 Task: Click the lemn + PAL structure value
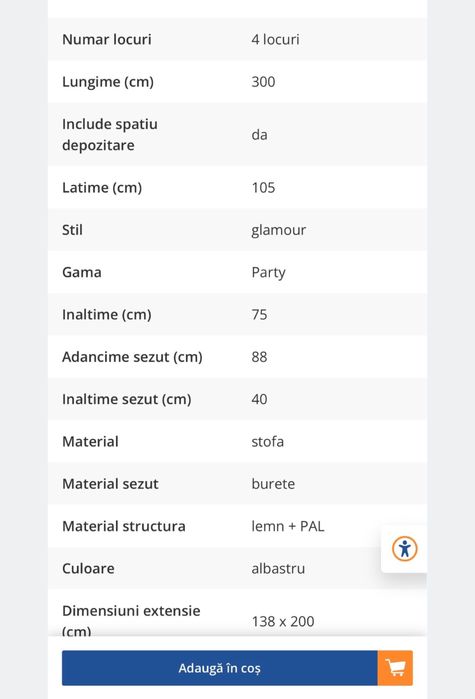[x=288, y=526]
